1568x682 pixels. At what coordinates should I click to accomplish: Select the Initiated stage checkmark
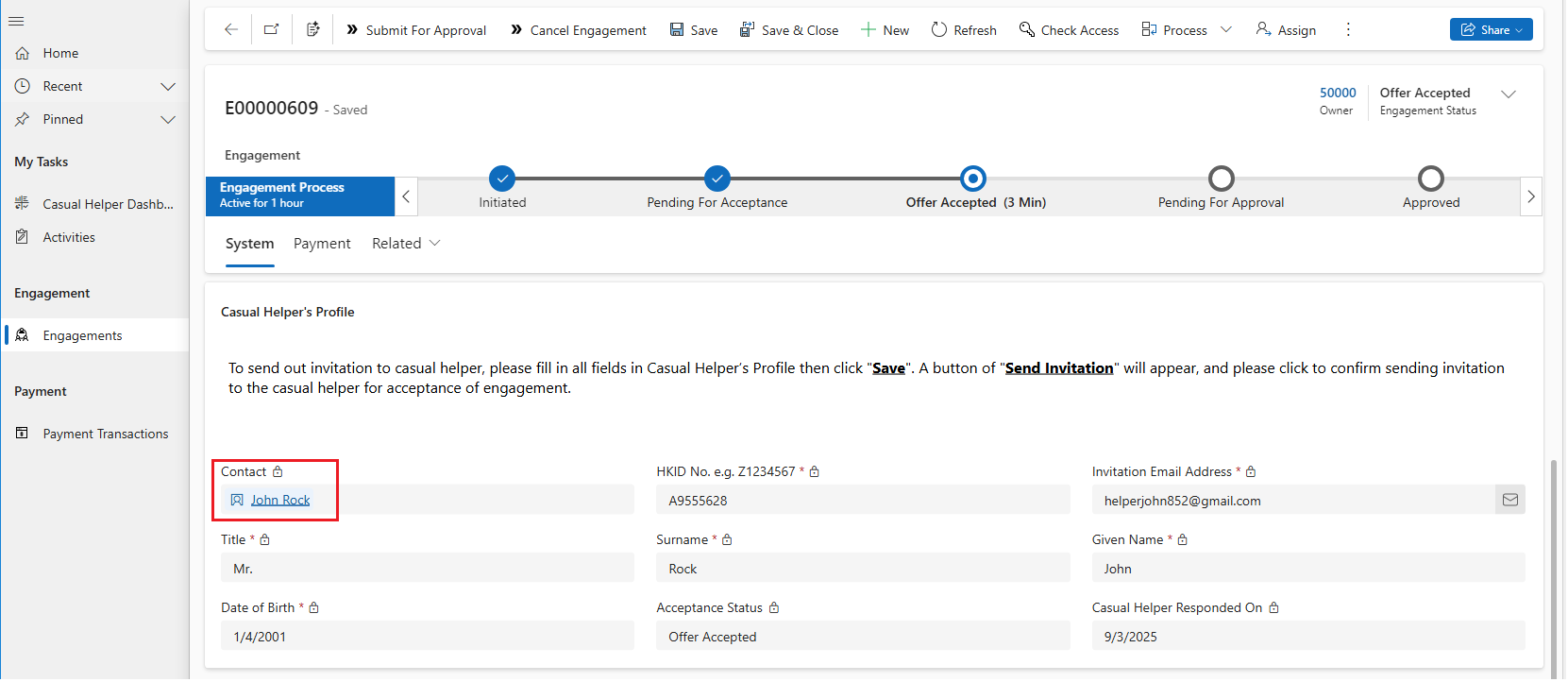pyautogui.click(x=502, y=179)
